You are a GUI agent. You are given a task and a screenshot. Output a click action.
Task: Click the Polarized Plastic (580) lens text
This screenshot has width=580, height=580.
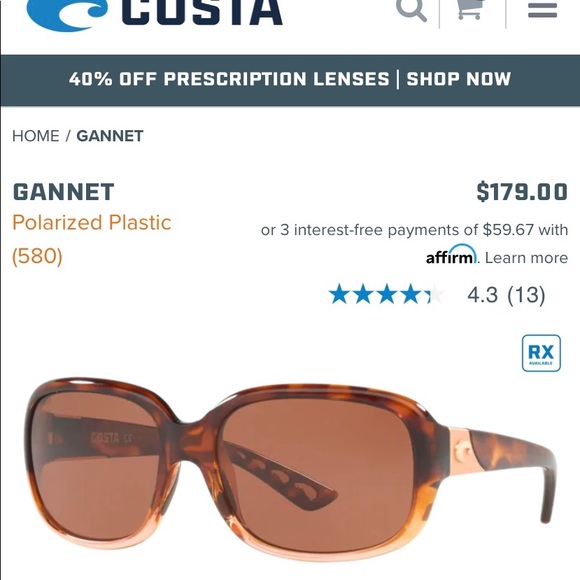pos(91,239)
